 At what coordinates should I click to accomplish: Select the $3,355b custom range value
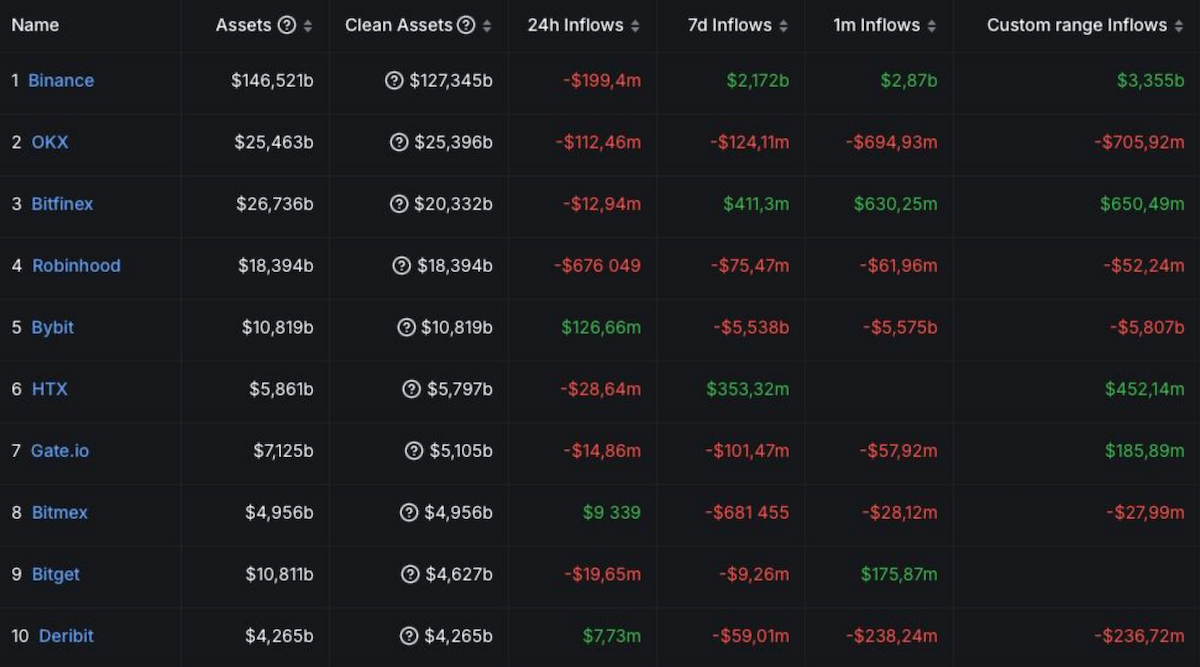tap(1151, 80)
